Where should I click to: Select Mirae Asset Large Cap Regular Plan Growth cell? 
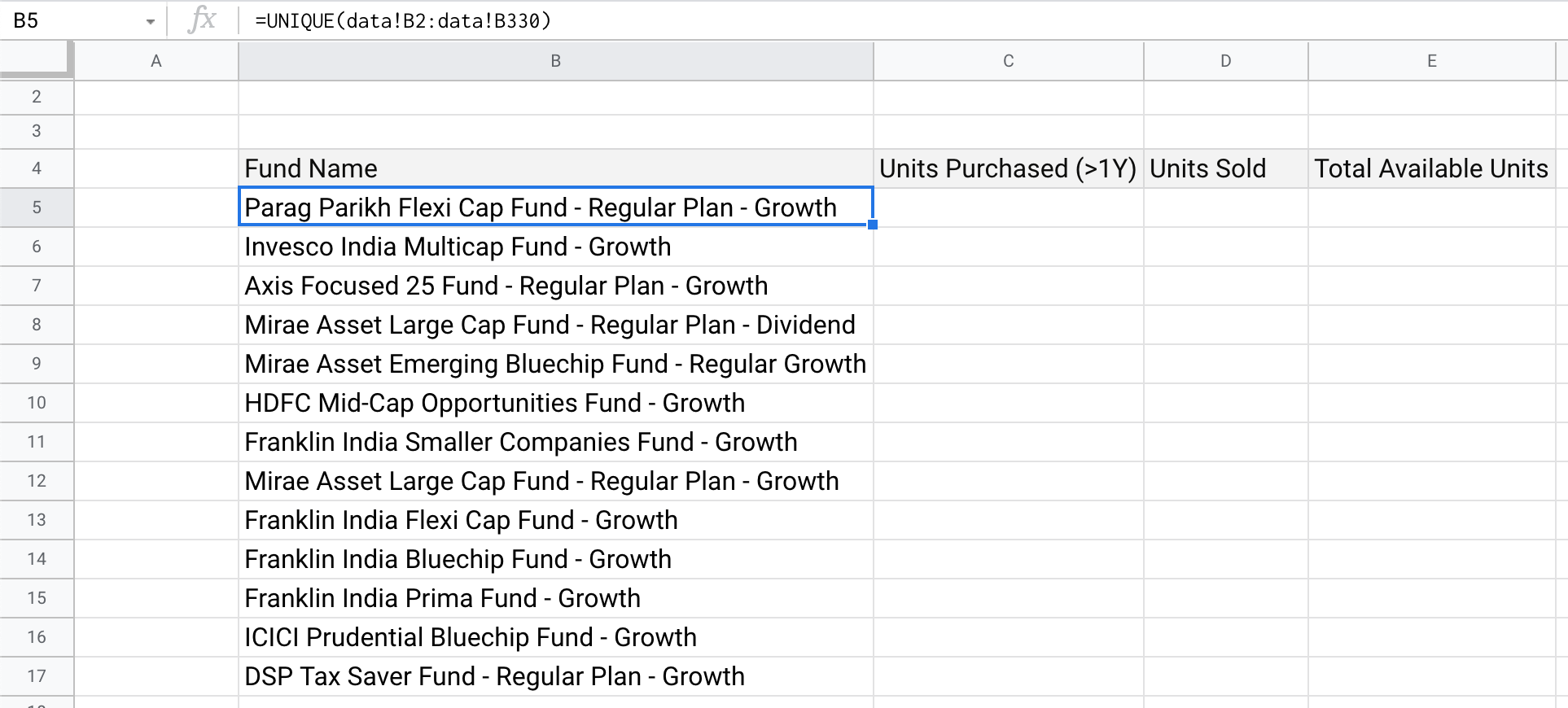click(556, 481)
